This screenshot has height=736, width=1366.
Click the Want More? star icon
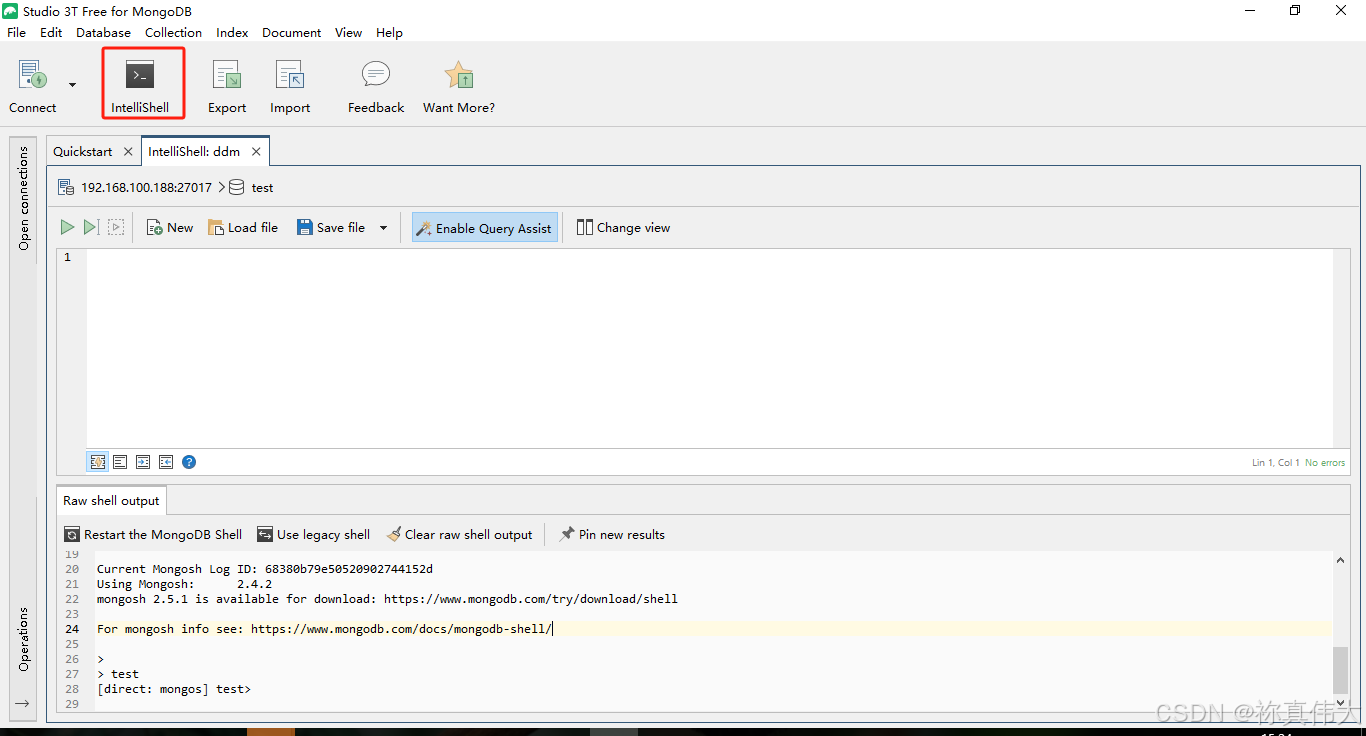pos(459,84)
